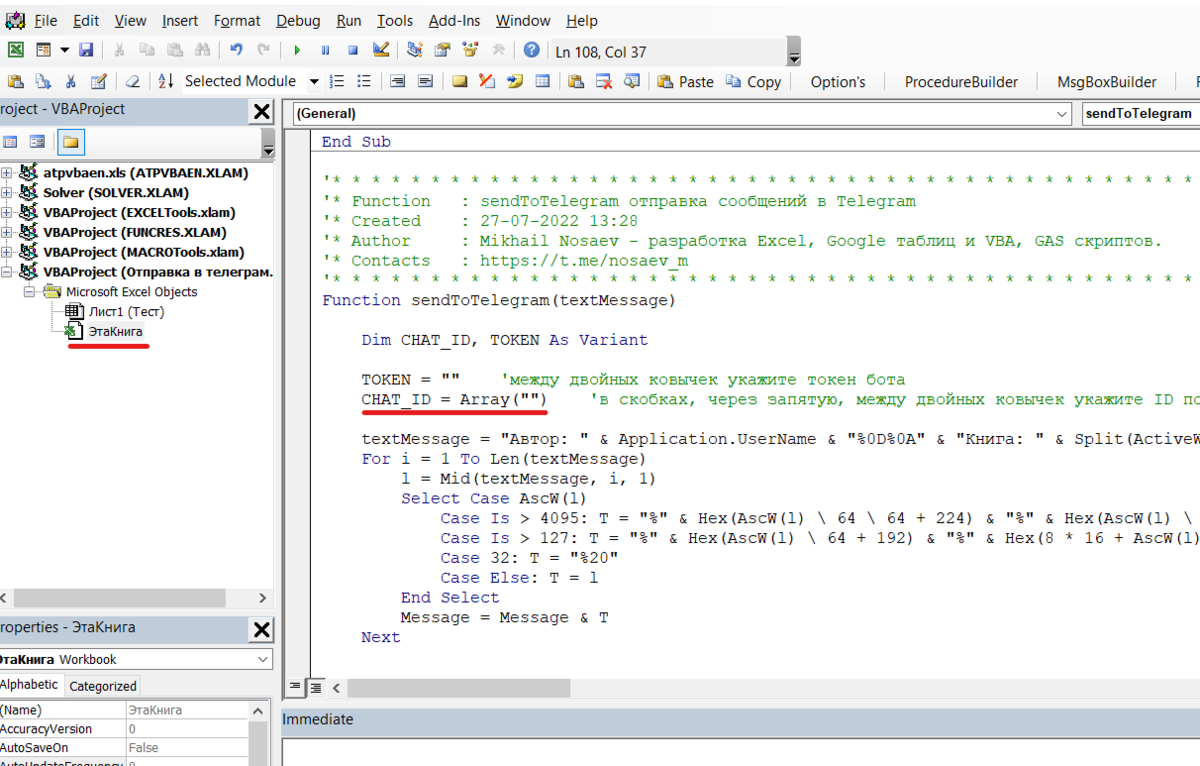Click the AutoSaveOn False value
1200x766 pixels.
[185, 748]
